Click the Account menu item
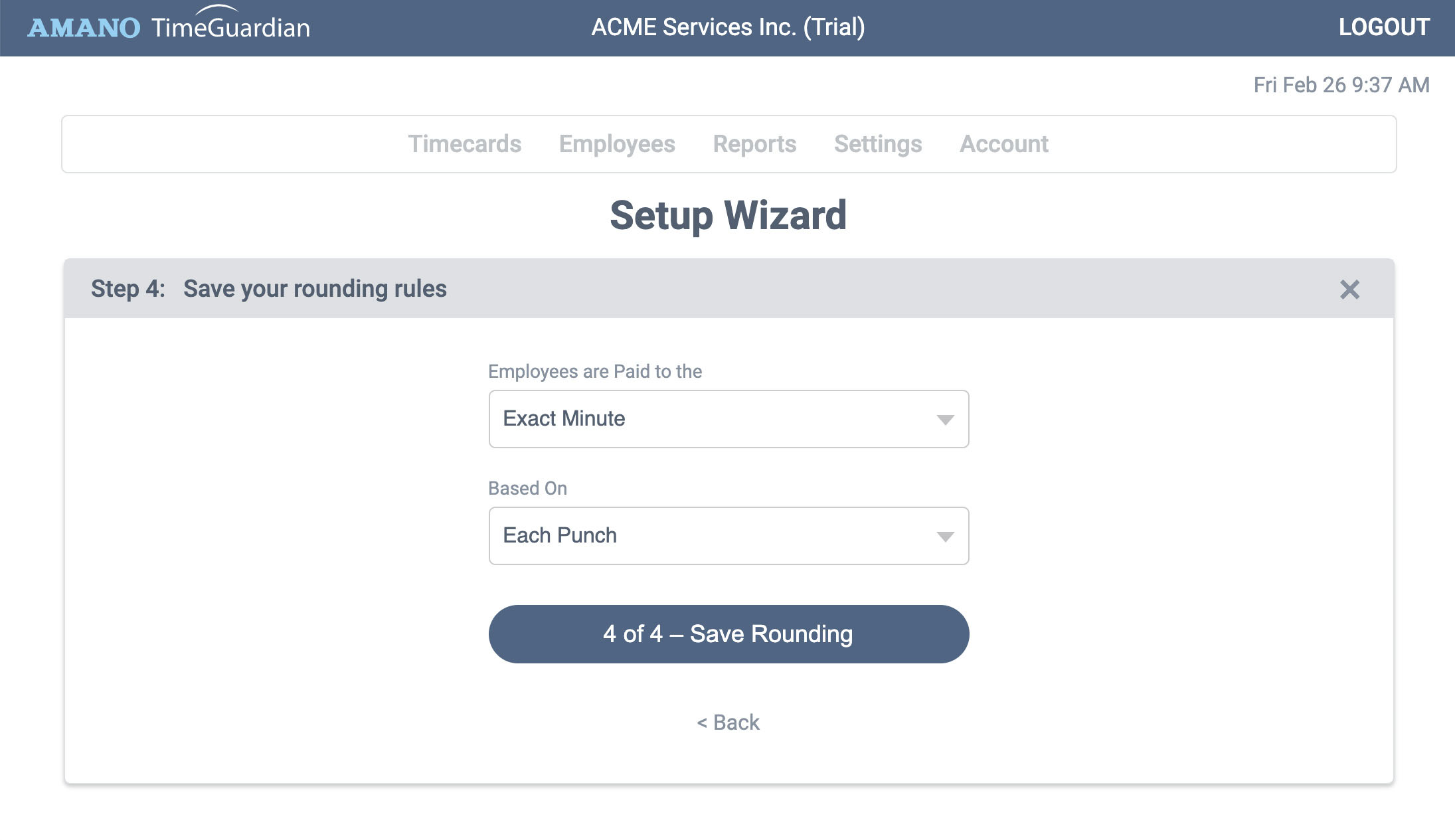The width and height of the screenshot is (1455, 840). [x=1003, y=144]
